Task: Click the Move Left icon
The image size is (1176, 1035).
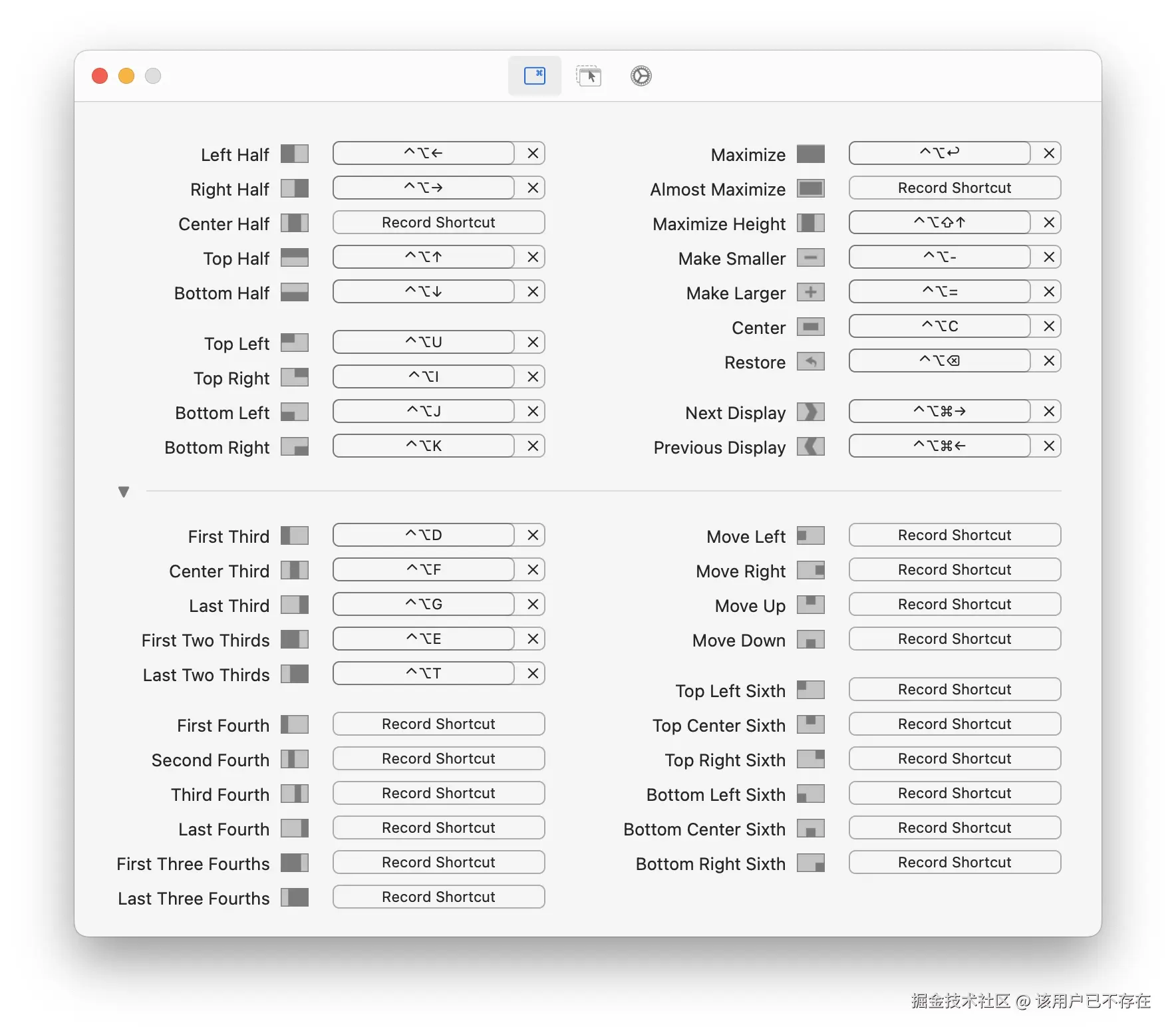Action: pyautogui.click(x=811, y=535)
